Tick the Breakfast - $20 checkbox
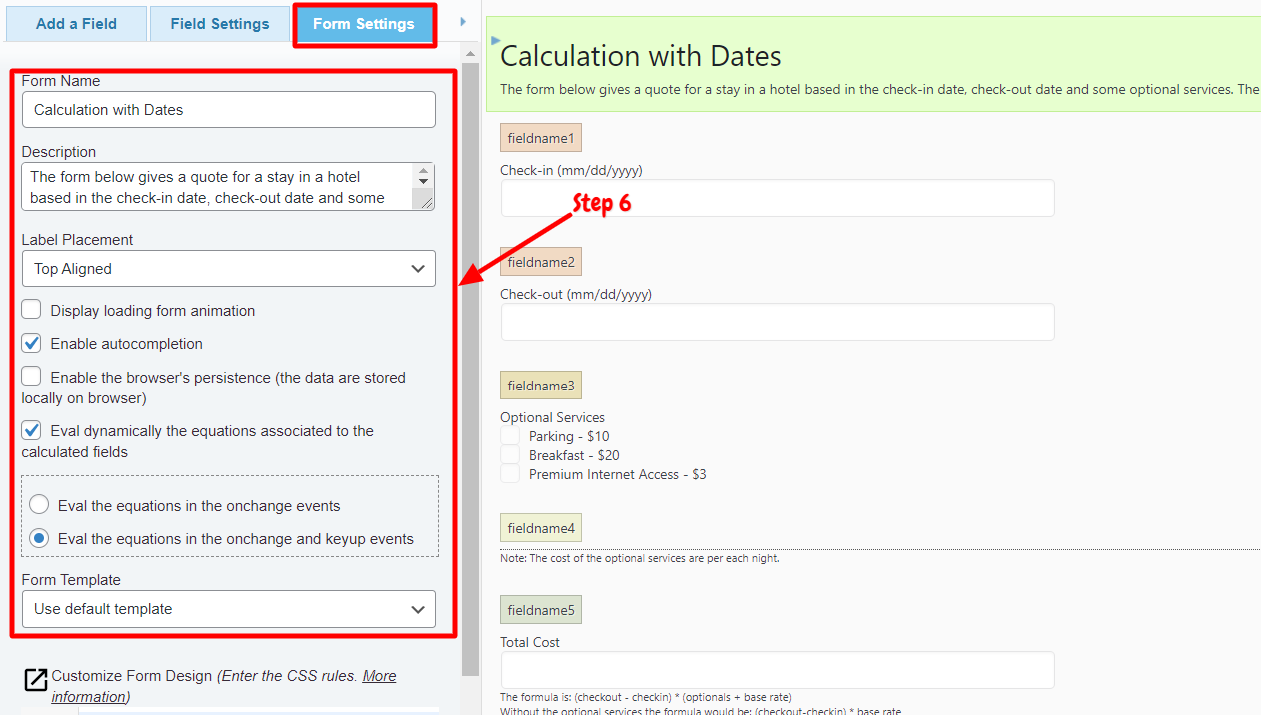The image size is (1261, 715). pos(510,455)
